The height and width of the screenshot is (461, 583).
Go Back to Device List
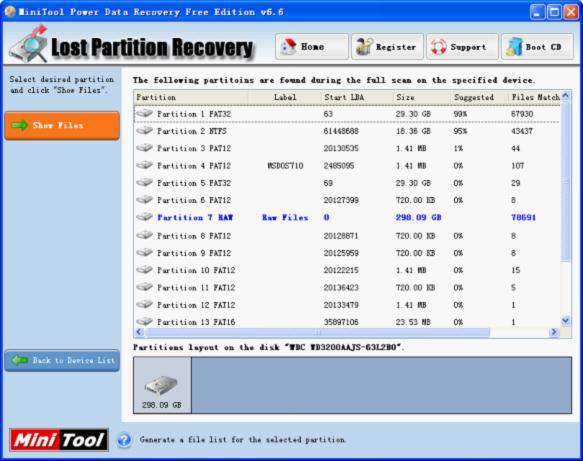coord(62,360)
